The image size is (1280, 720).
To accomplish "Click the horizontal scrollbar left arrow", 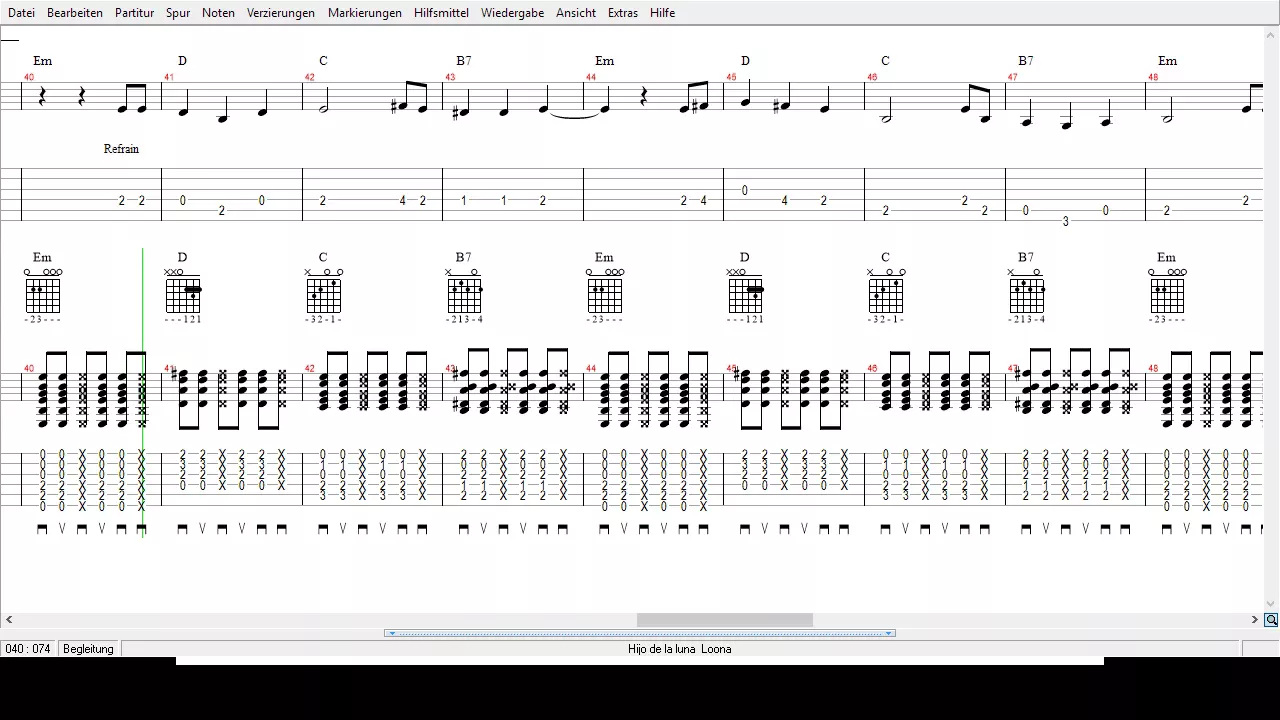I will pyautogui.click(x=9, y=620).
